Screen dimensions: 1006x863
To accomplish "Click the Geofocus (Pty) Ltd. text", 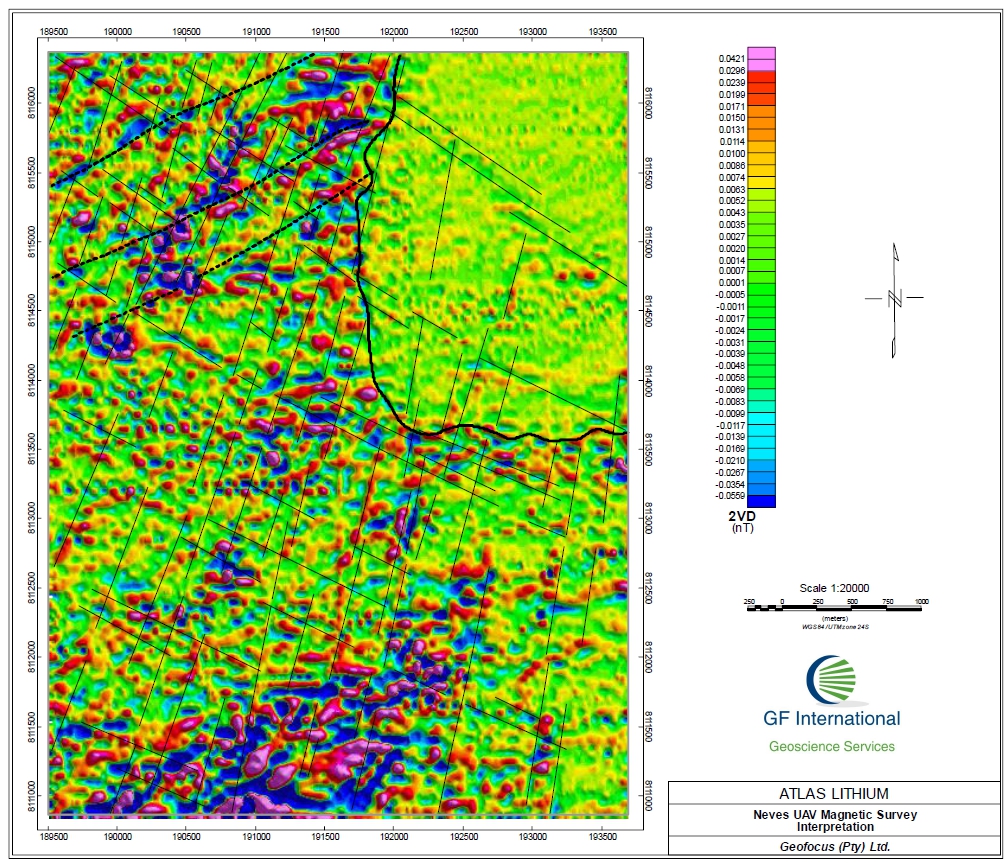I will coord(833,847).
